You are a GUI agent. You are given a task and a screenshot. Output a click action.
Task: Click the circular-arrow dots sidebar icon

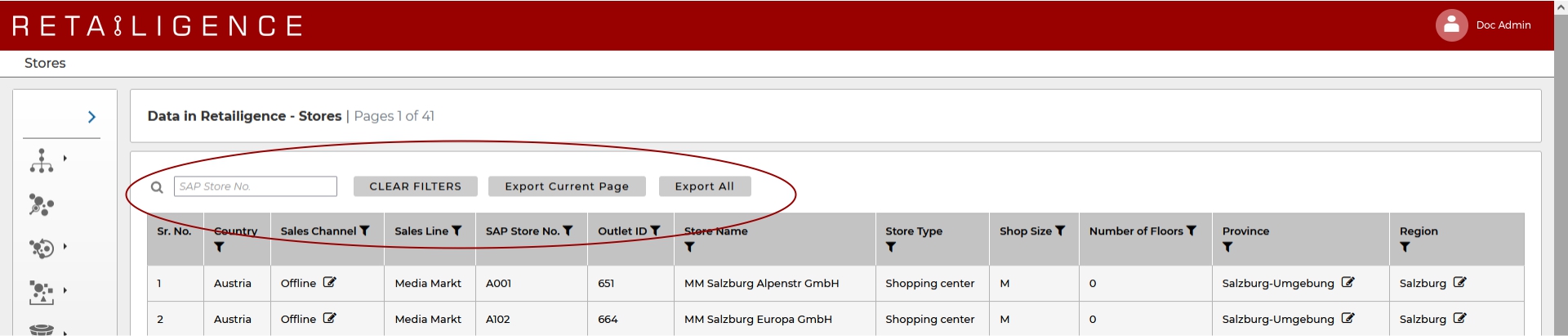click(x=41, y=248)
